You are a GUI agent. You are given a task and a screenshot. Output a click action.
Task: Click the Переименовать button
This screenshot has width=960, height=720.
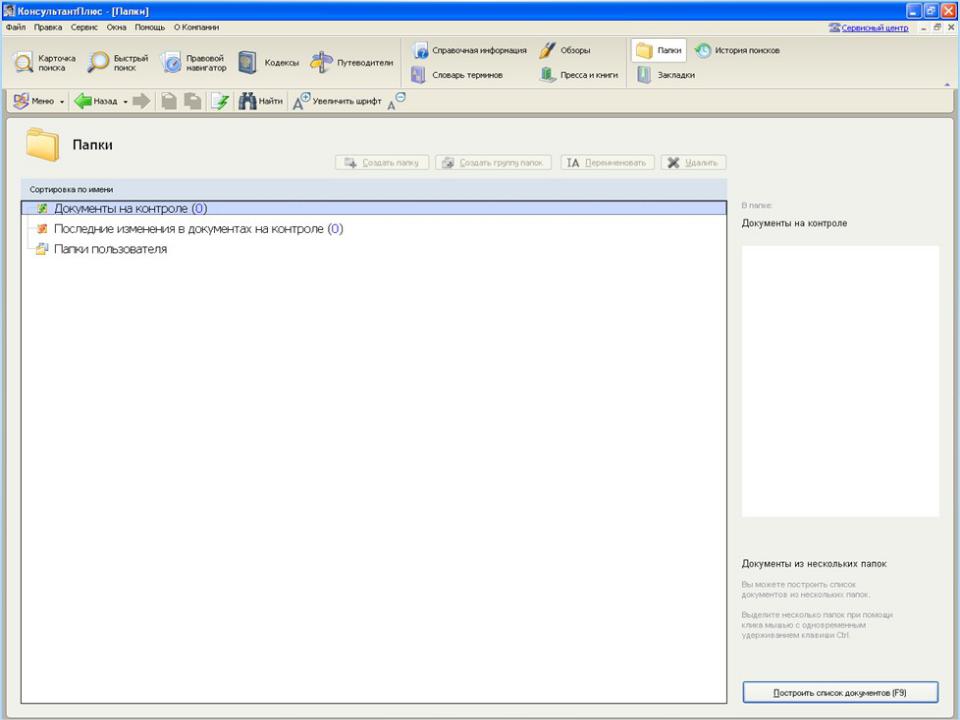(x=607, y=162)
